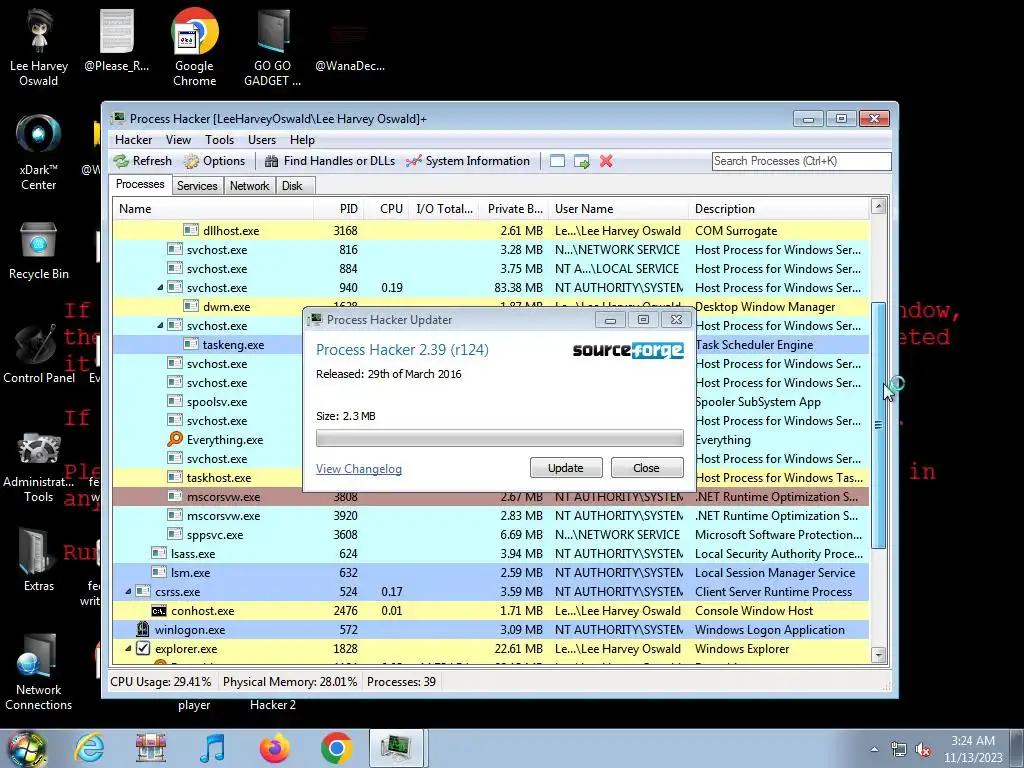Viewport: 1024px width, 768px height.
Task: Open the Options gear toolbar item
Action: (214, 161)
